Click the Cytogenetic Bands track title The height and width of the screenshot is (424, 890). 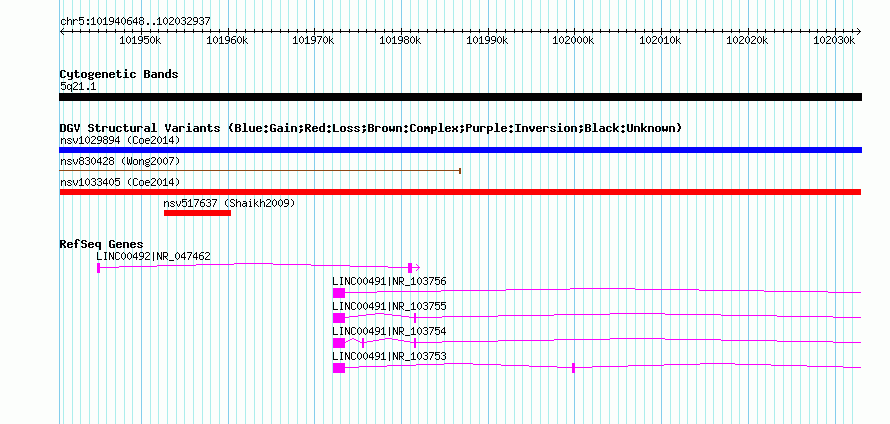[119, 74]
